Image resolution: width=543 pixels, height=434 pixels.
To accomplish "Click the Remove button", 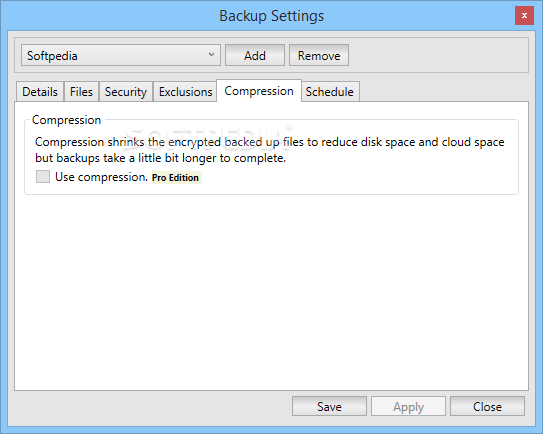I will pyautogui.click(x=319, y=55).
